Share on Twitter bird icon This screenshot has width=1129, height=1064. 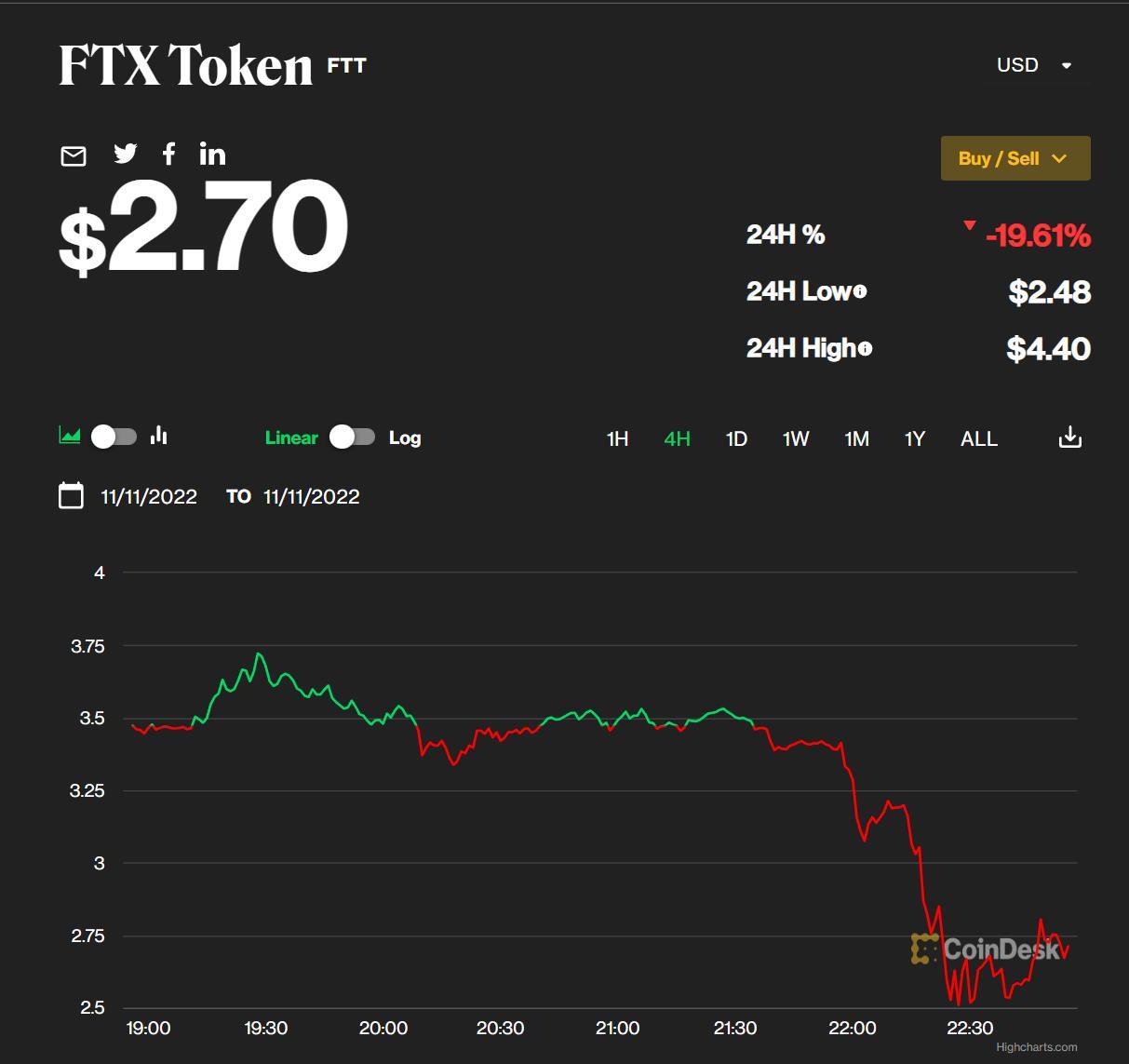point(125,155)
